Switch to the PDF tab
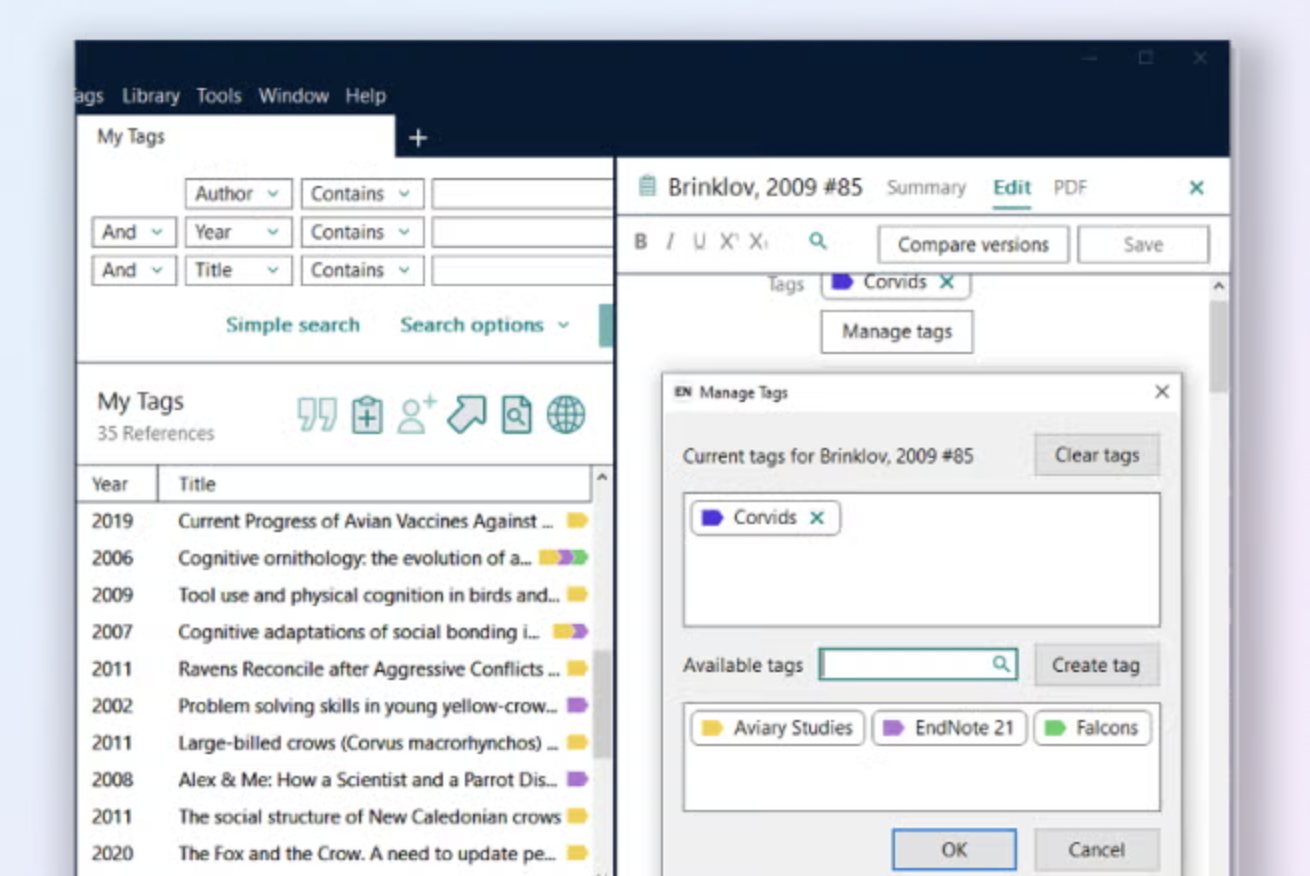Viewport: 1310px width, 876px height. (1069, 187)
